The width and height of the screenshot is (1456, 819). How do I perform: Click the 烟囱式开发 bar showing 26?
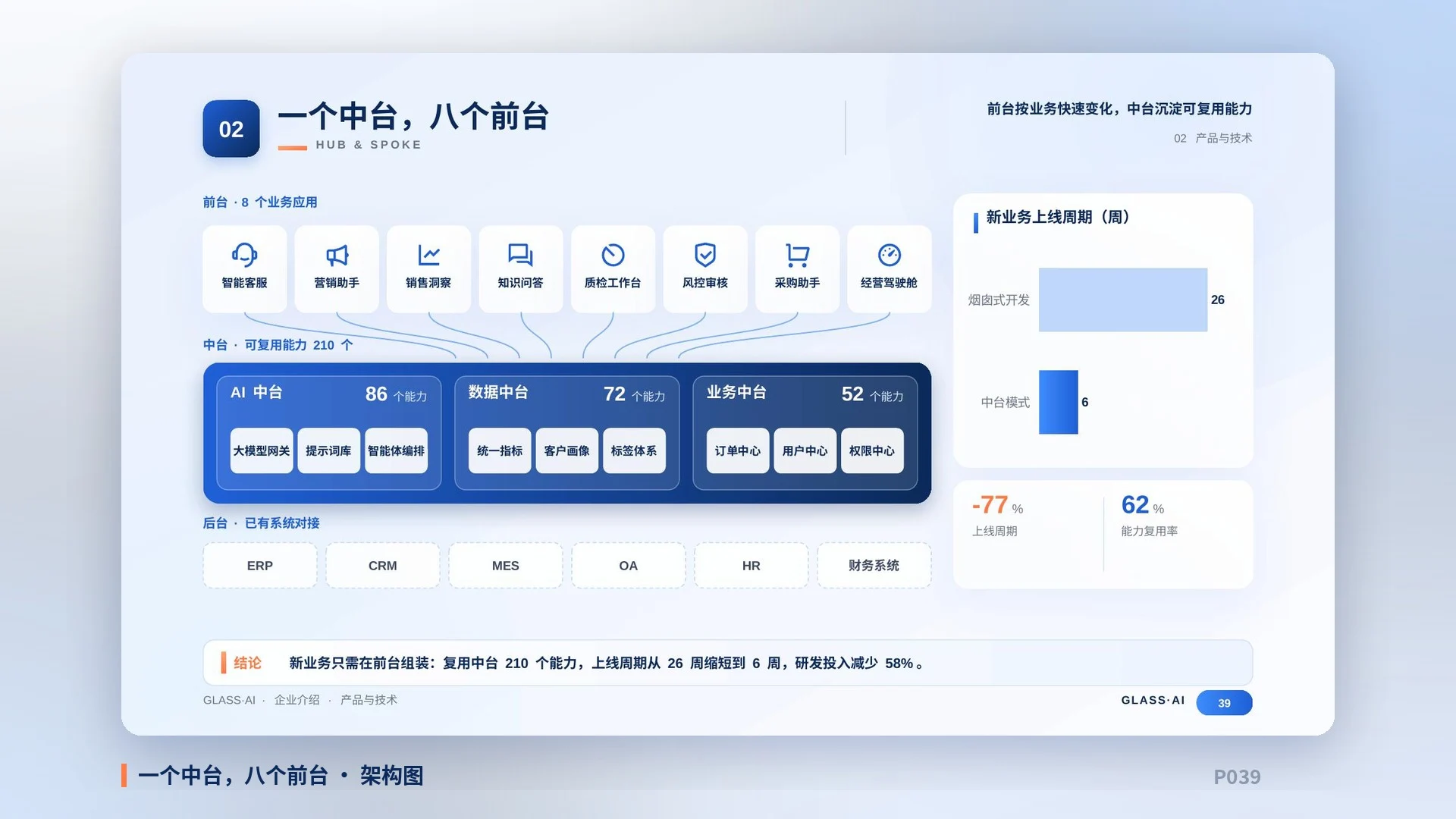click(x=1123, y=300)
